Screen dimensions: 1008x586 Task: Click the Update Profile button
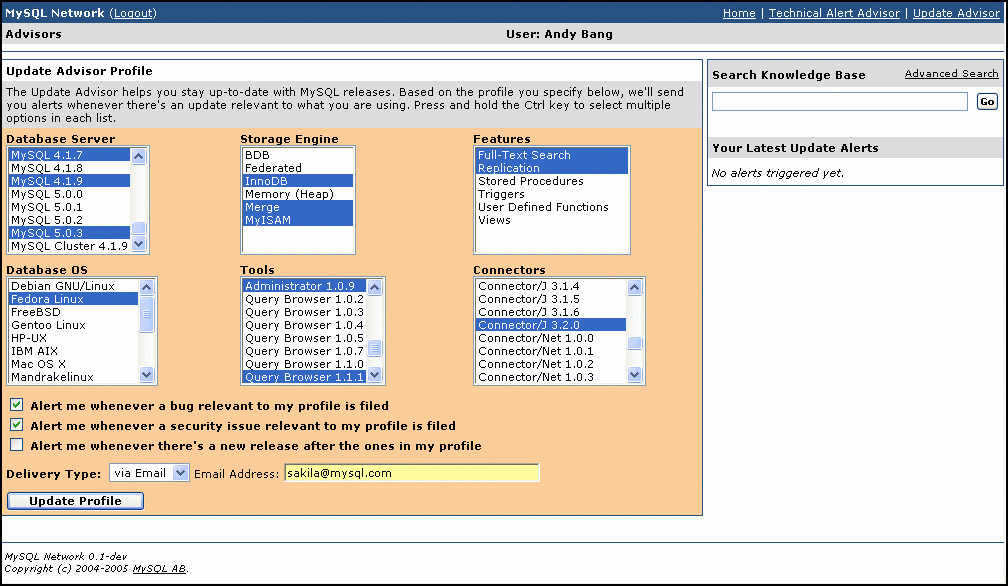pos(75,501)
